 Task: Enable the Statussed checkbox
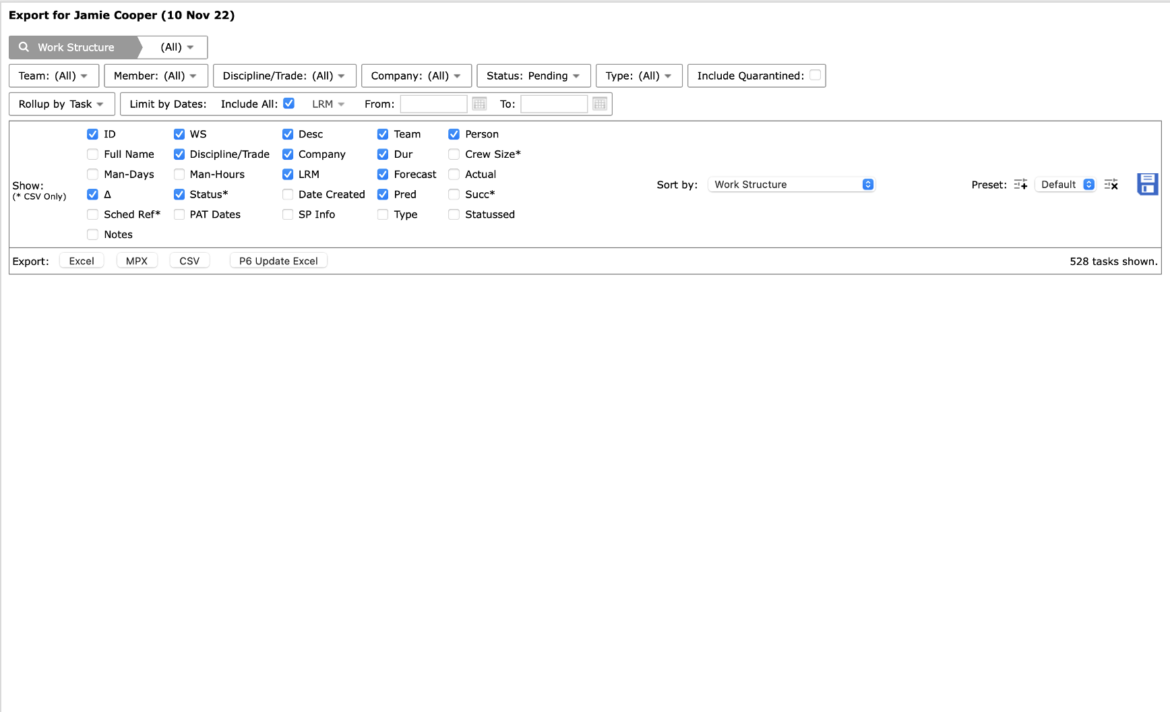click(x=454, y=214)
